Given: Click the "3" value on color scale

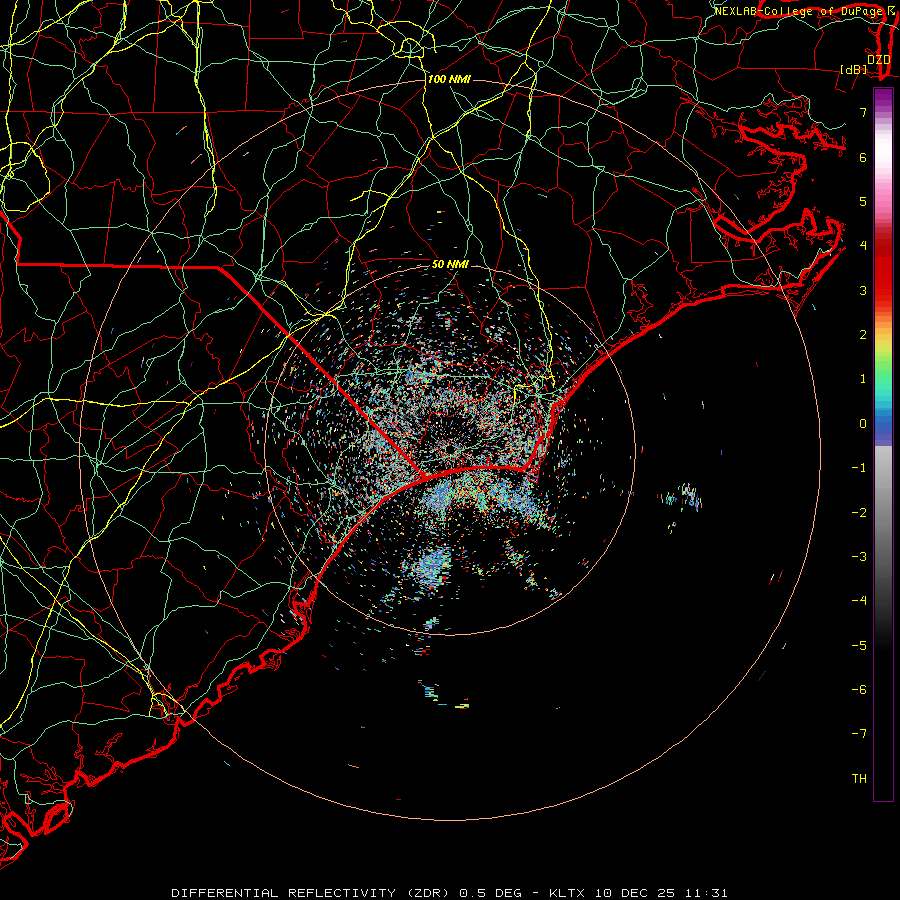Looking at the screenshot, I should coord(863,290).
